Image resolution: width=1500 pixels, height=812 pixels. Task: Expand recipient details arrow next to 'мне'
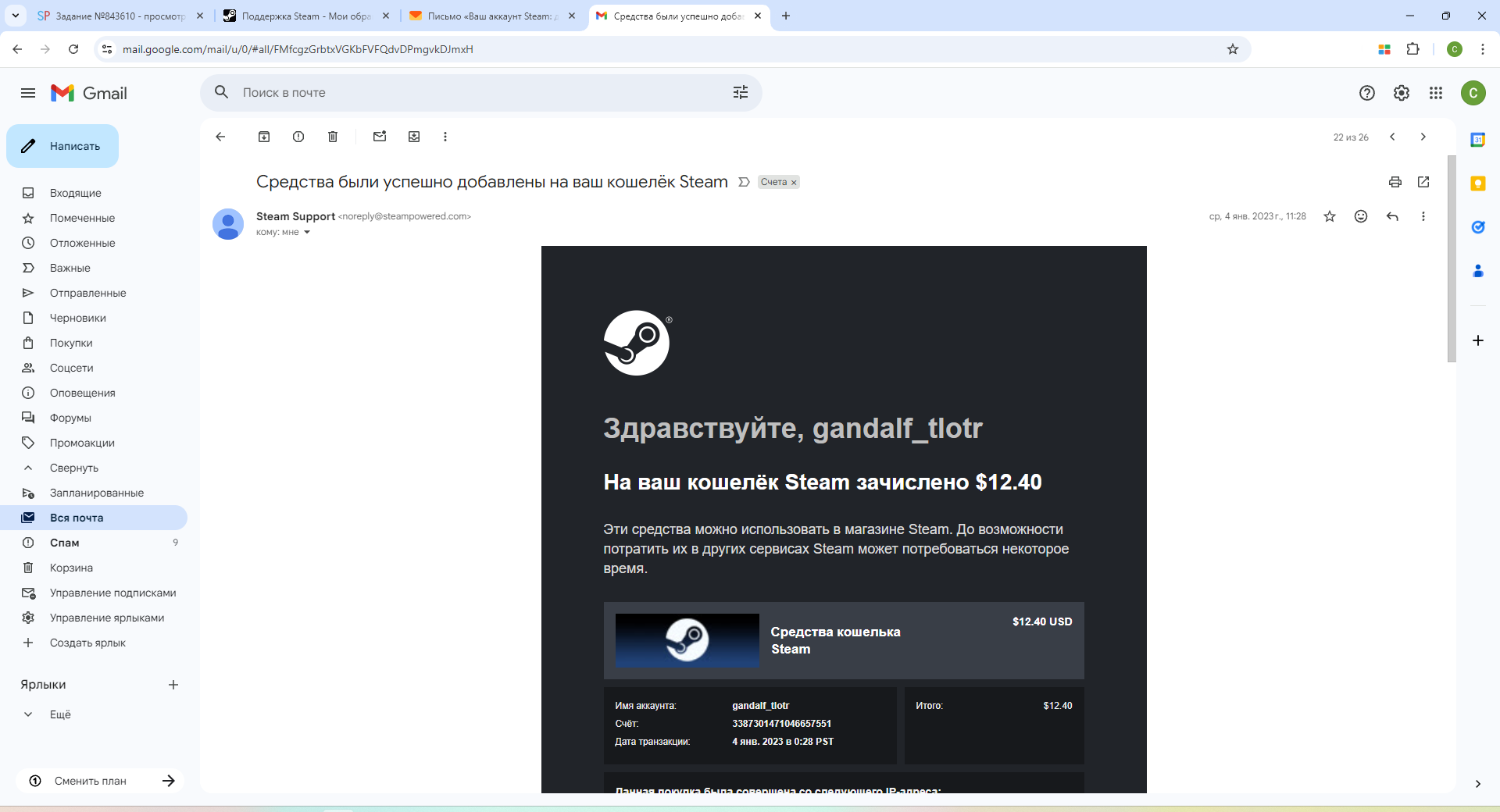pyautogui.click(x=307, y=232)
